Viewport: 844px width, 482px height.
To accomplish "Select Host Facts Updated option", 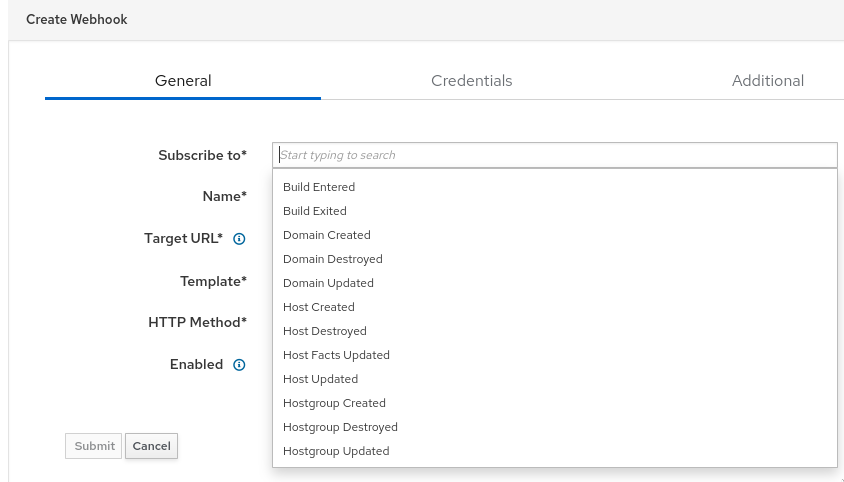I will click(555, 355).
